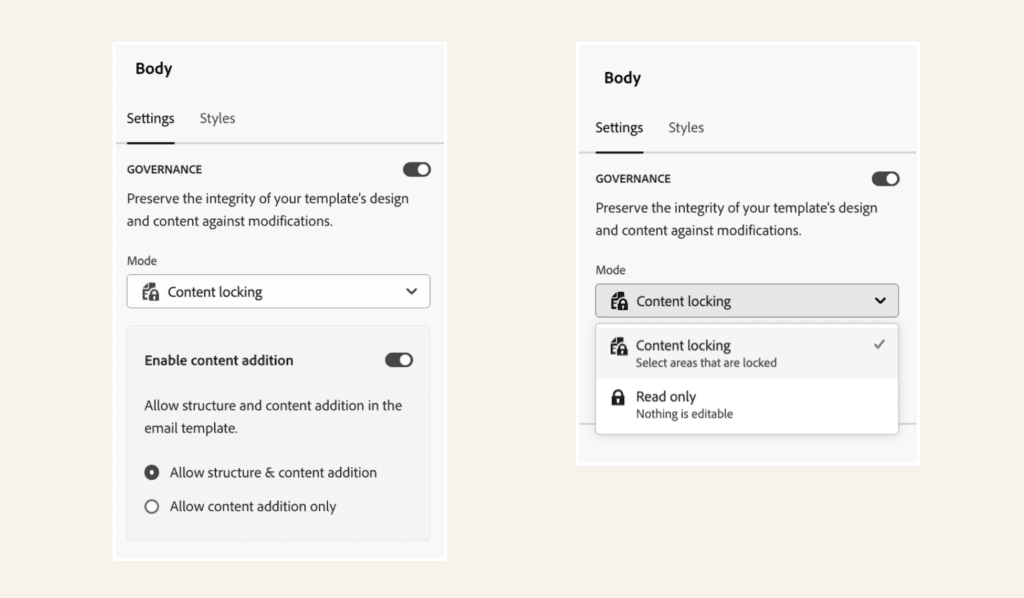The height and width of the screenshot is (598, 1024).
Task: Disable the Enable content addition switch
Action: pyautogui.click(x=399, y=360)
